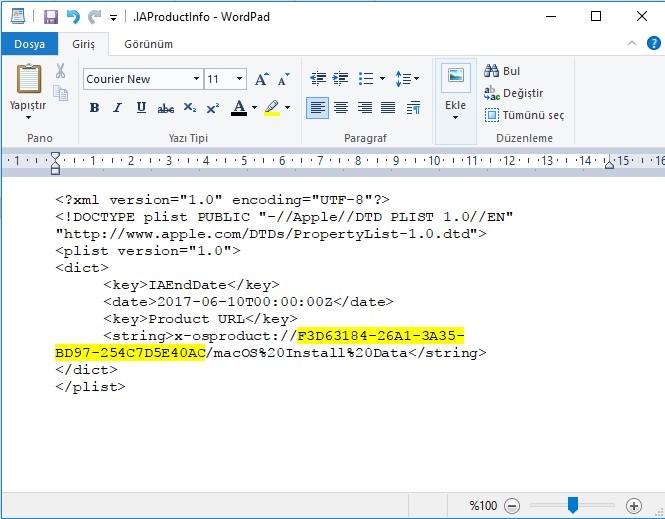This screenshot has width=665, height=519.
Task: Click the Grow font size icon
Action: tap(262, 79)
